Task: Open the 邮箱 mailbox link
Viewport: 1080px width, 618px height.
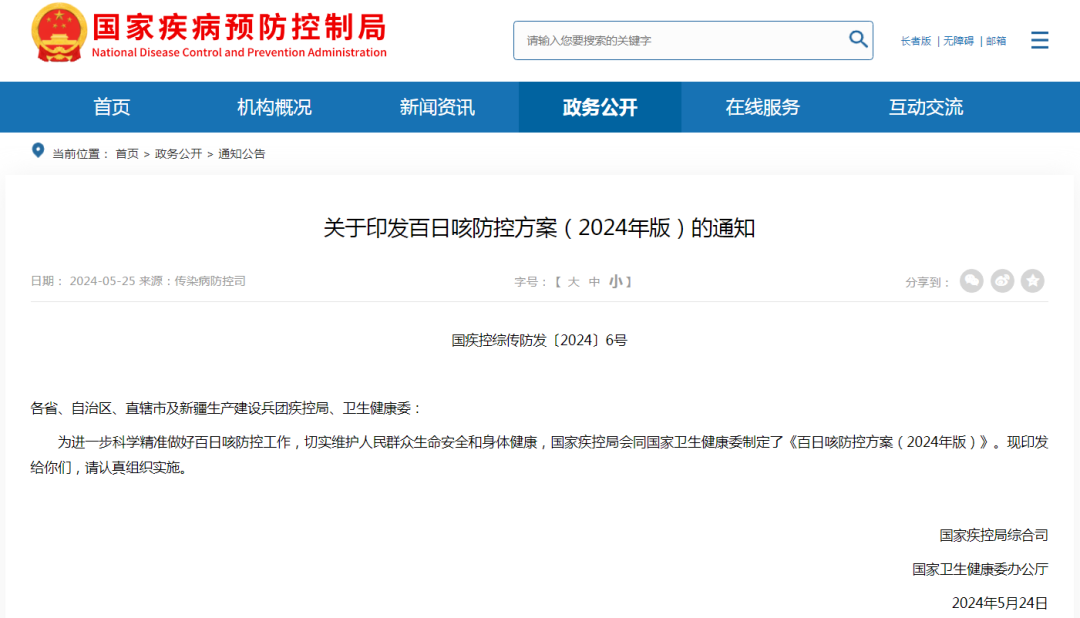Action: coord(995,41)
